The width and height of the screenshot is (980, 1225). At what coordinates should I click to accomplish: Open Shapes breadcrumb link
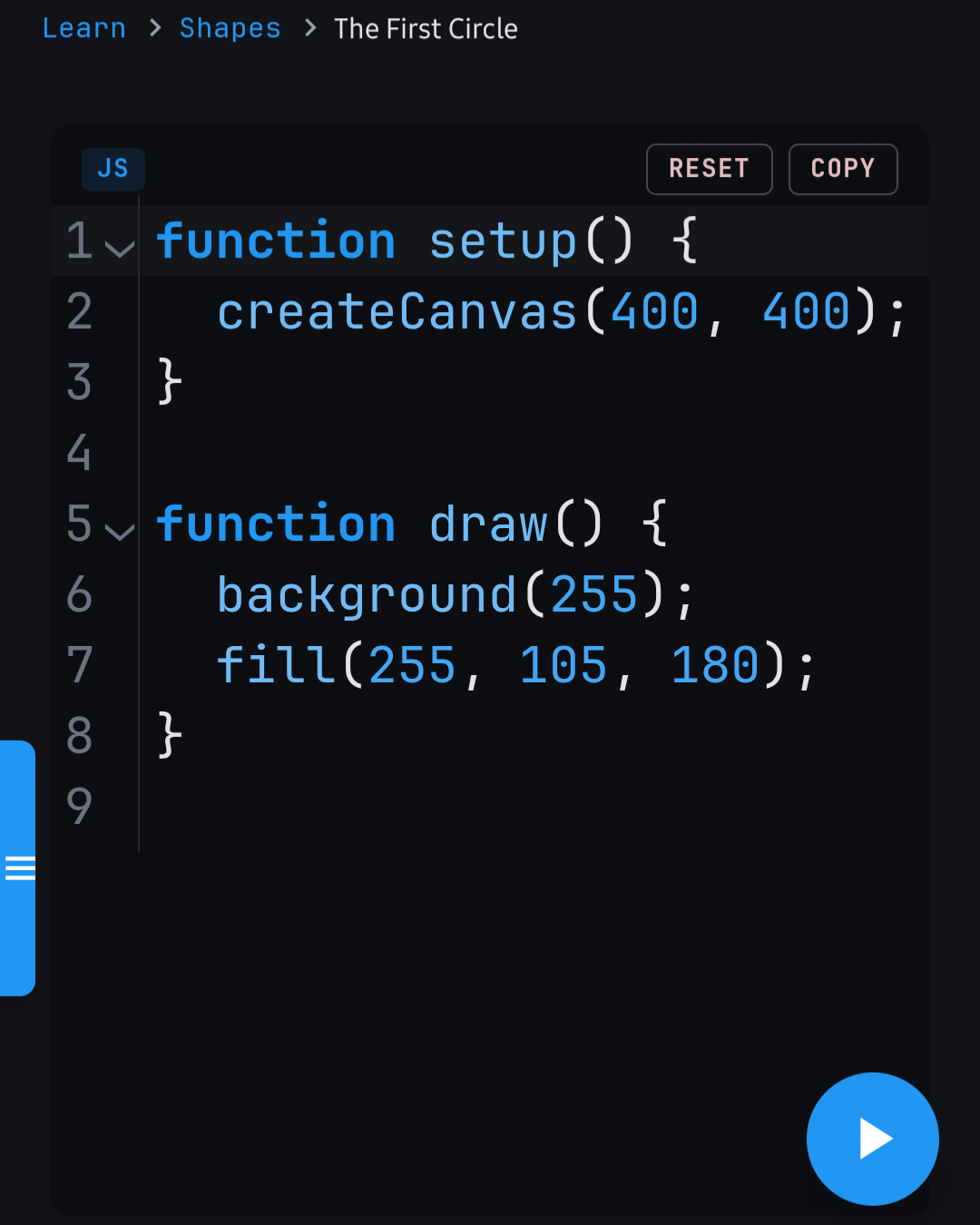tap(230, 28)
